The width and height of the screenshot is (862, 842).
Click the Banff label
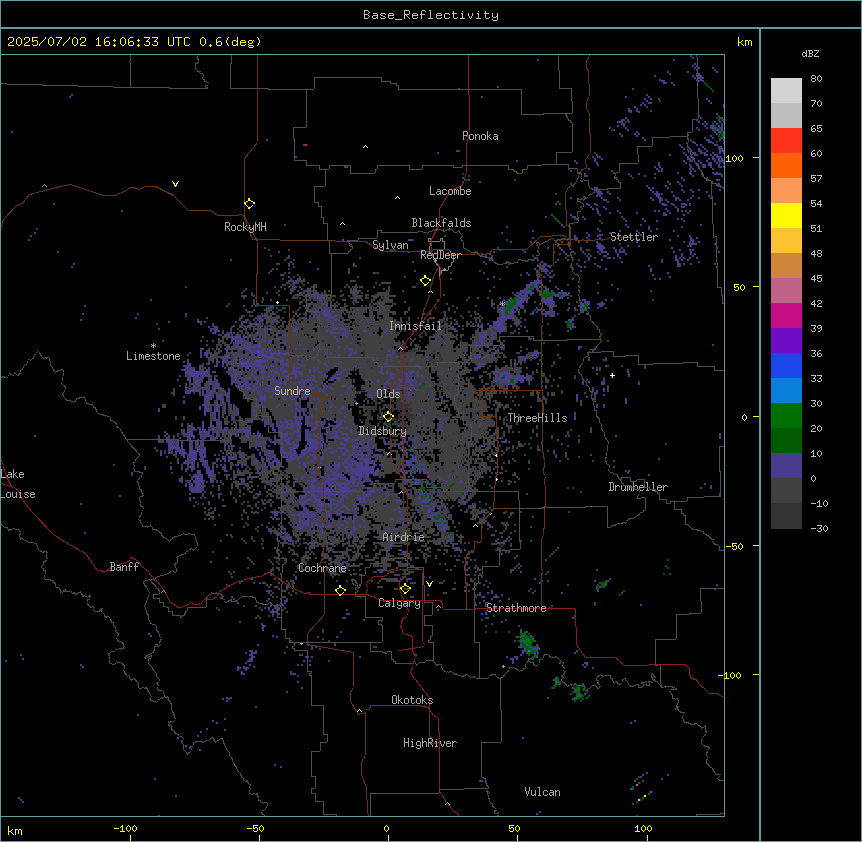[124, 567]
